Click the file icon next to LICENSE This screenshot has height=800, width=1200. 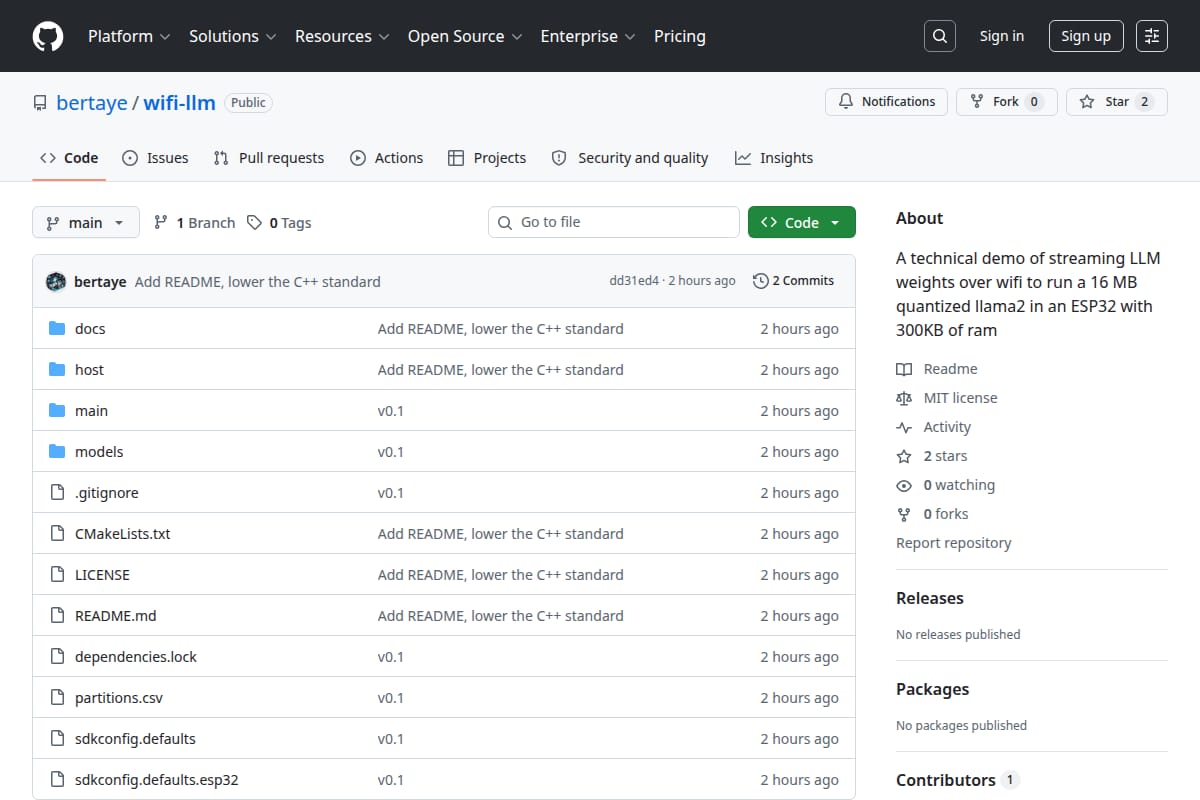[57, 575]
